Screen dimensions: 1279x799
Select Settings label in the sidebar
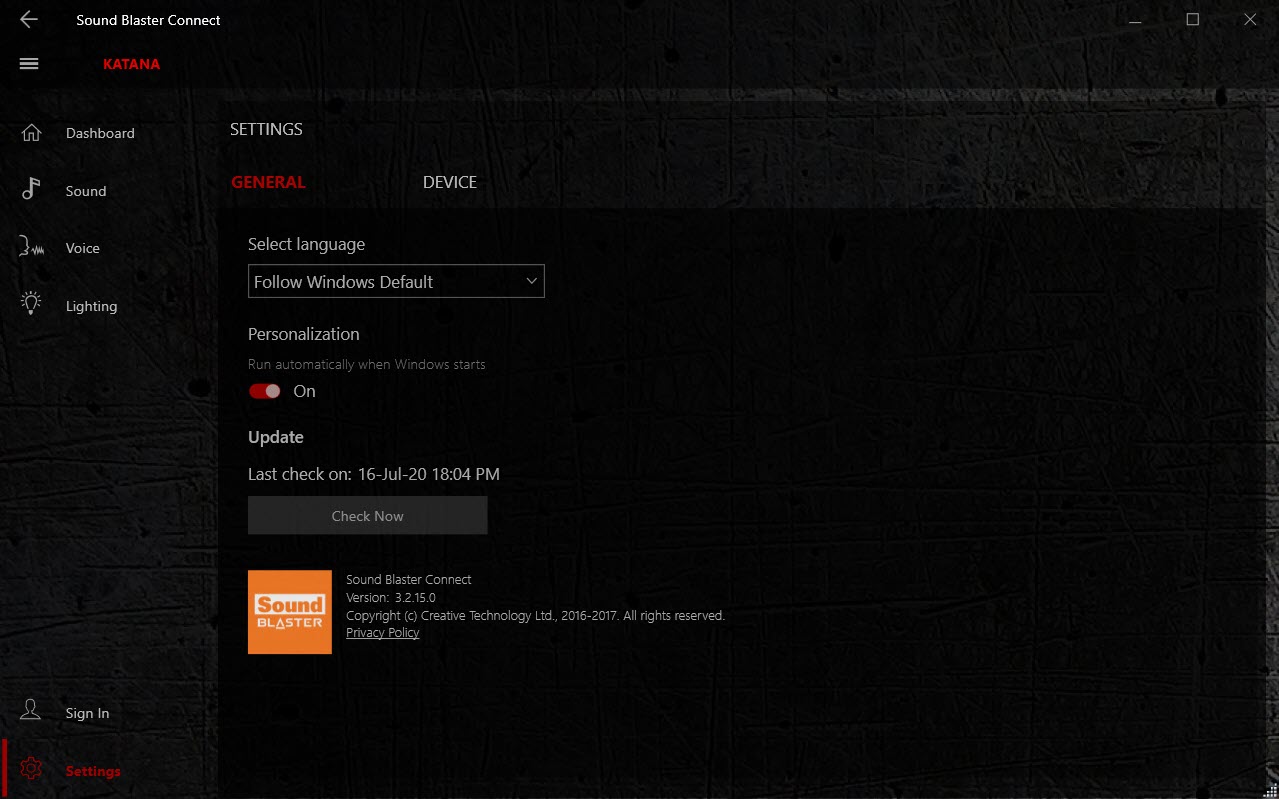[93, 771]
